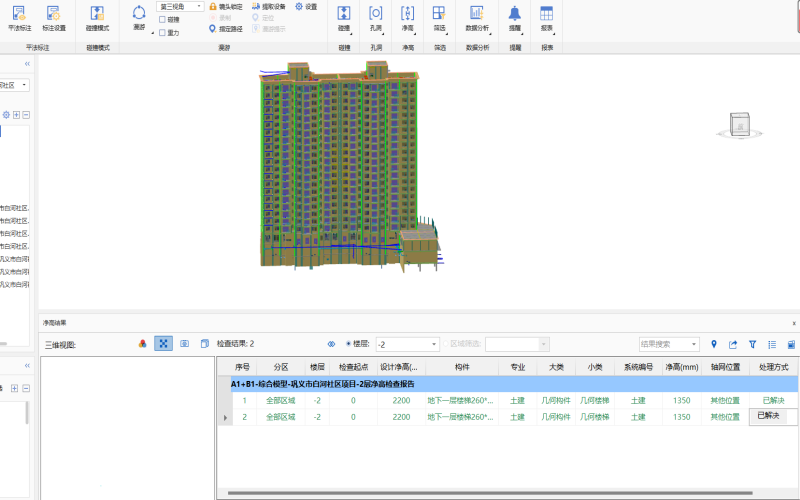Screen dimensions: 800x500
Task: Start the 漫游 roaming tool
Action: click(139, 18)
